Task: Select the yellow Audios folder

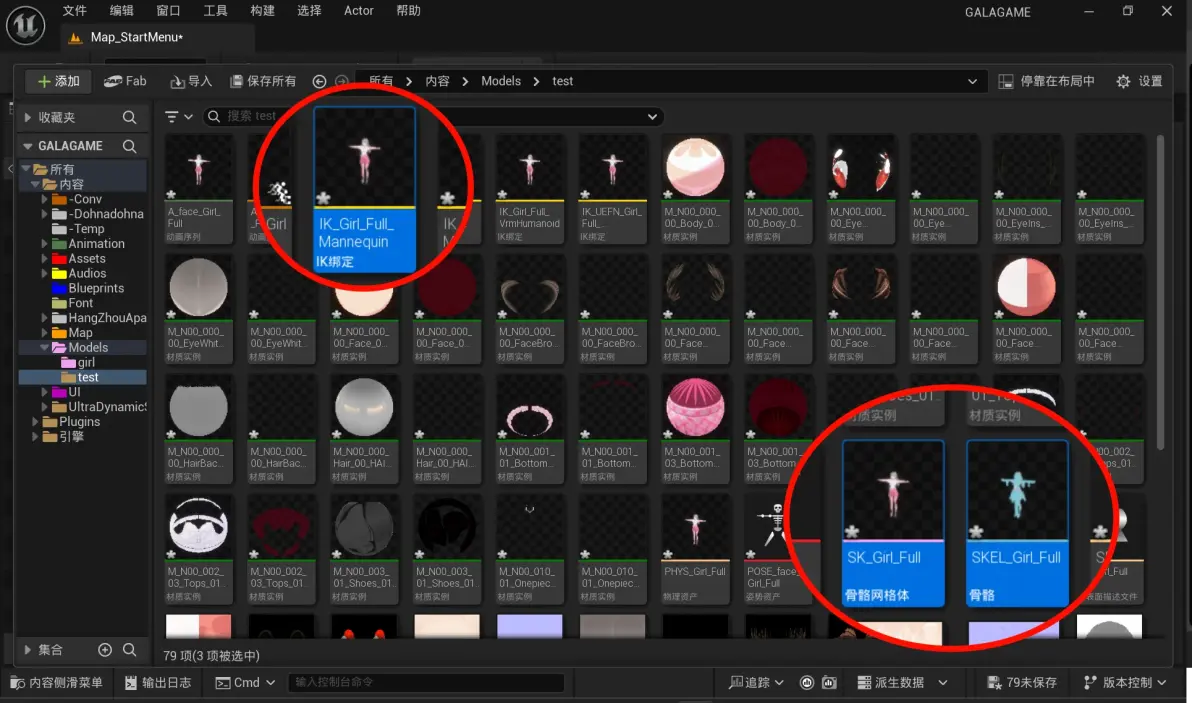Action: (78, 274)
